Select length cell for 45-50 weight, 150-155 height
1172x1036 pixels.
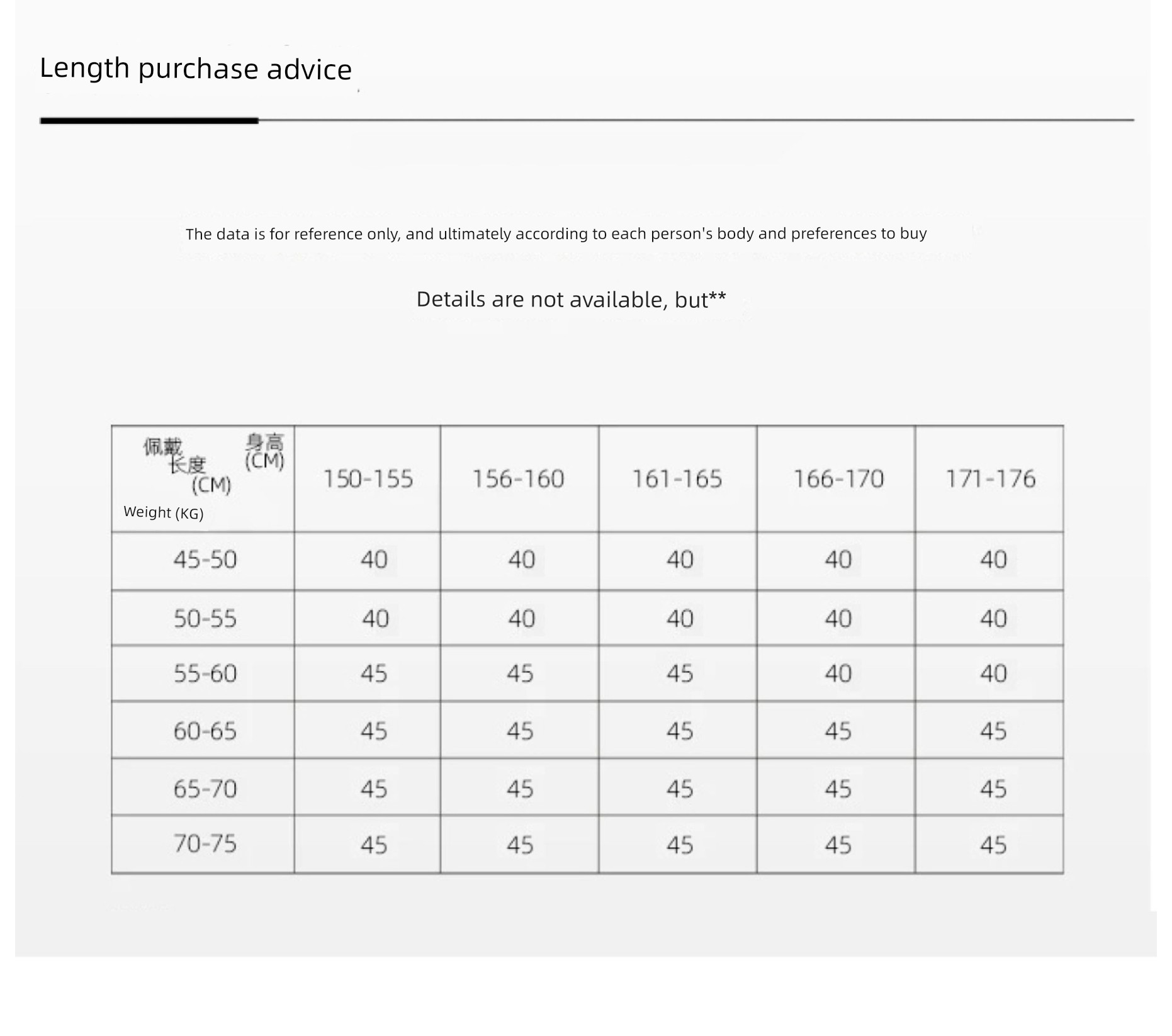point(374,560)
